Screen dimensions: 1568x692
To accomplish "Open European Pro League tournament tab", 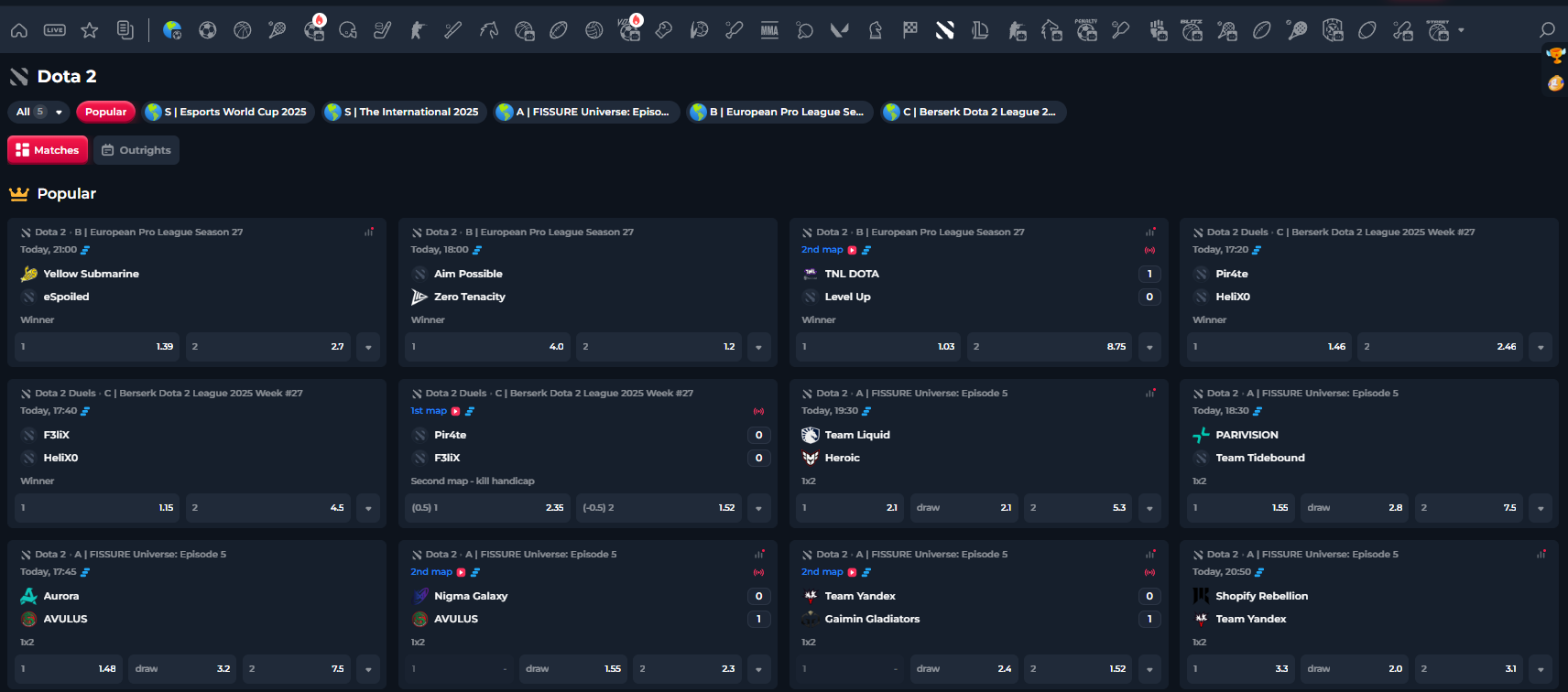I will pyautogui.click(x=779, y=112).
